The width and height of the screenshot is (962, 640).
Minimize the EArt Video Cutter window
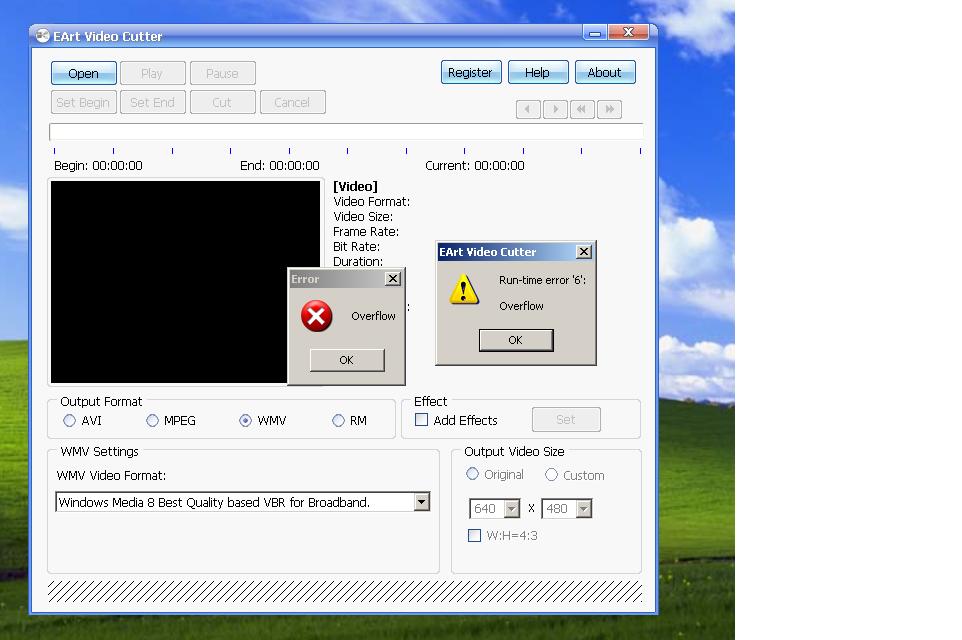[x=595, y=33]
